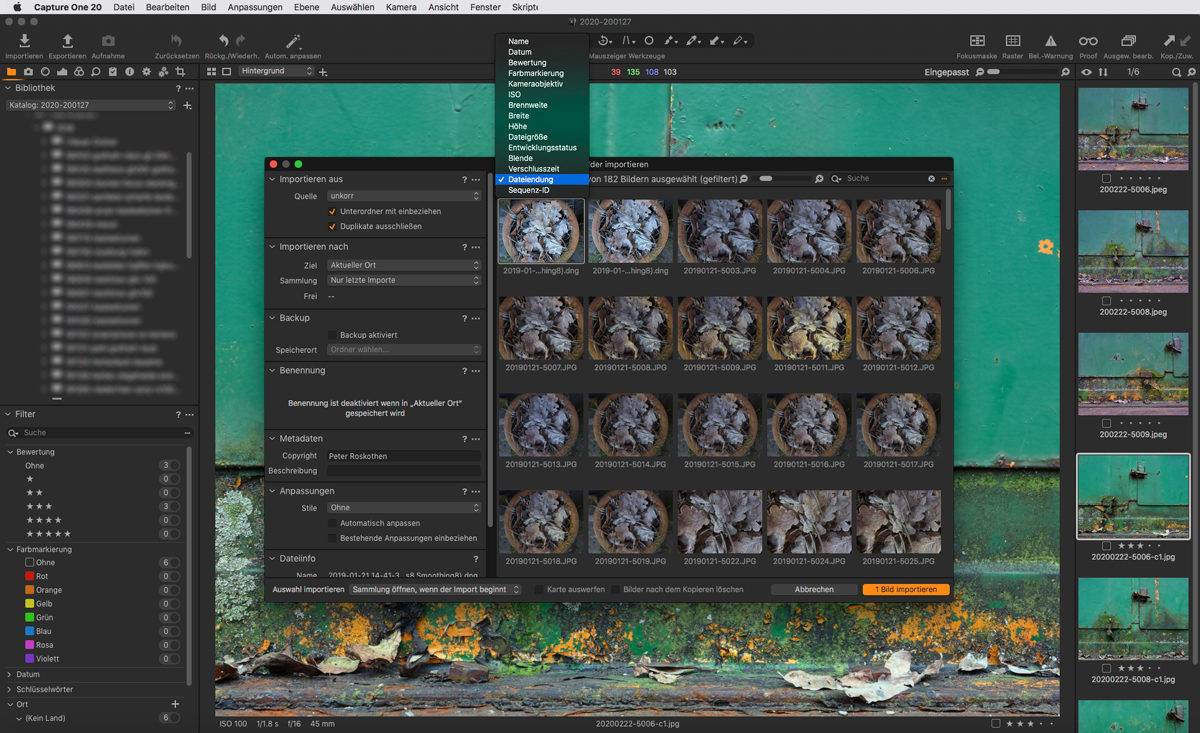Open the Apple menu
Screen dimensions: 1200x733
coord(17,7)
